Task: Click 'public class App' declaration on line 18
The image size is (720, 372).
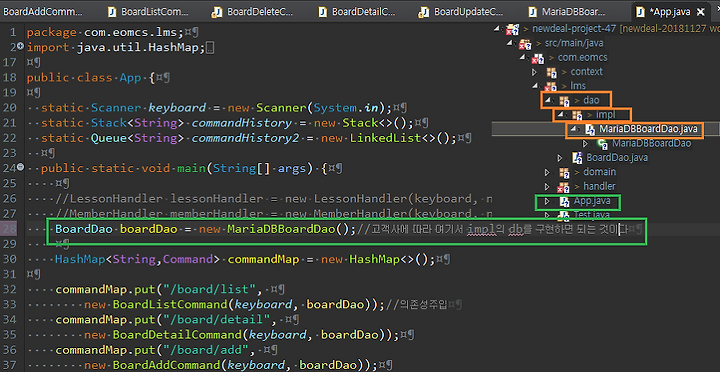Action: (x=84, y=78)
